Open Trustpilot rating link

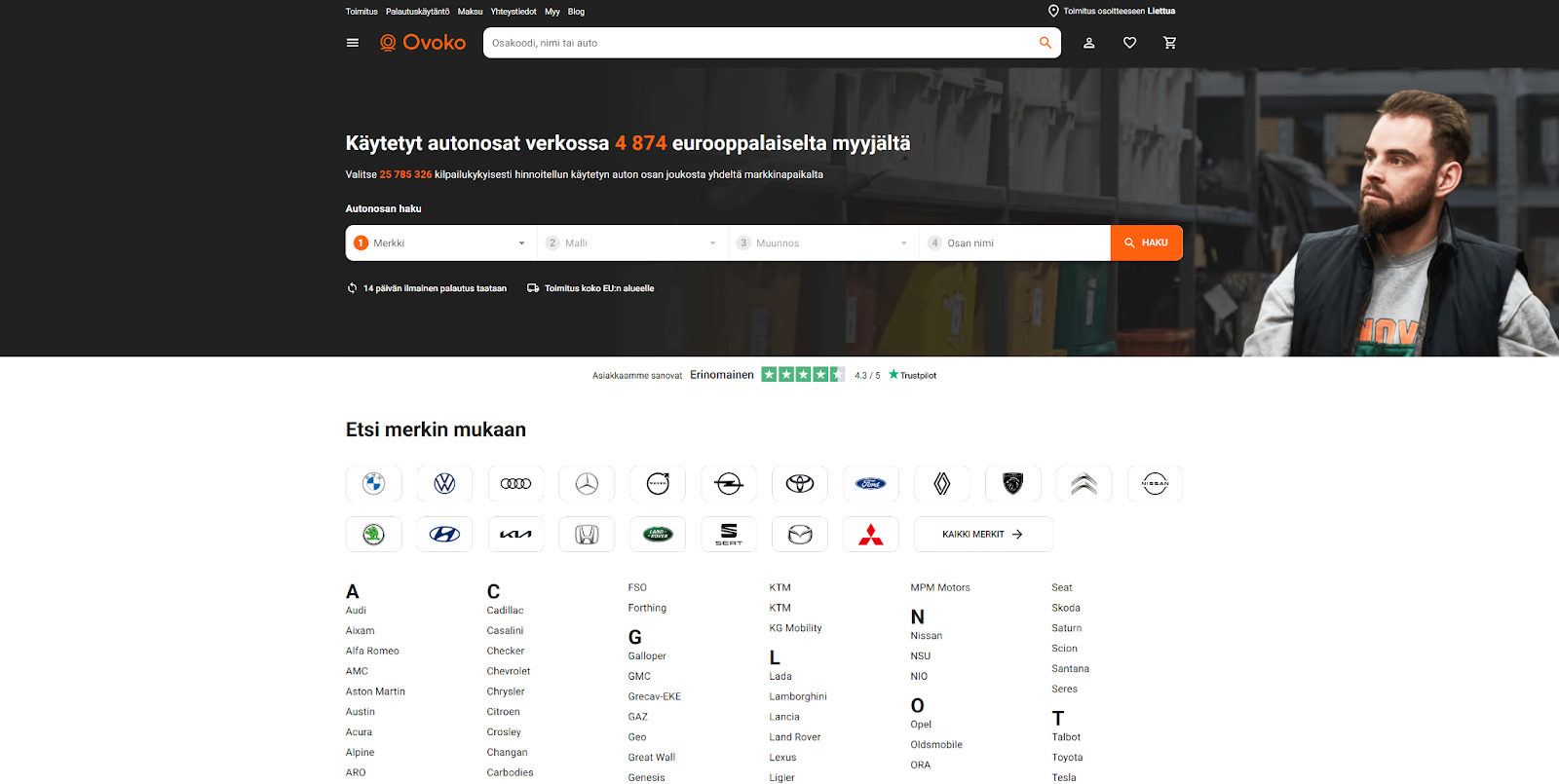[x=912, y=375]
